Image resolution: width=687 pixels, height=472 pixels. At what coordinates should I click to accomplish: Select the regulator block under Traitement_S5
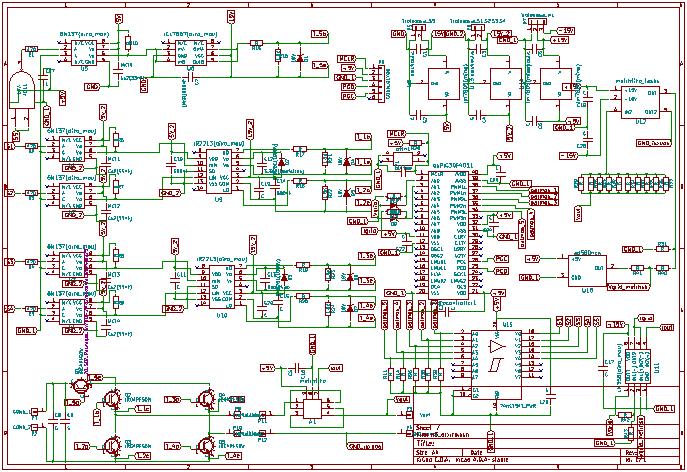tap(444, 84)
